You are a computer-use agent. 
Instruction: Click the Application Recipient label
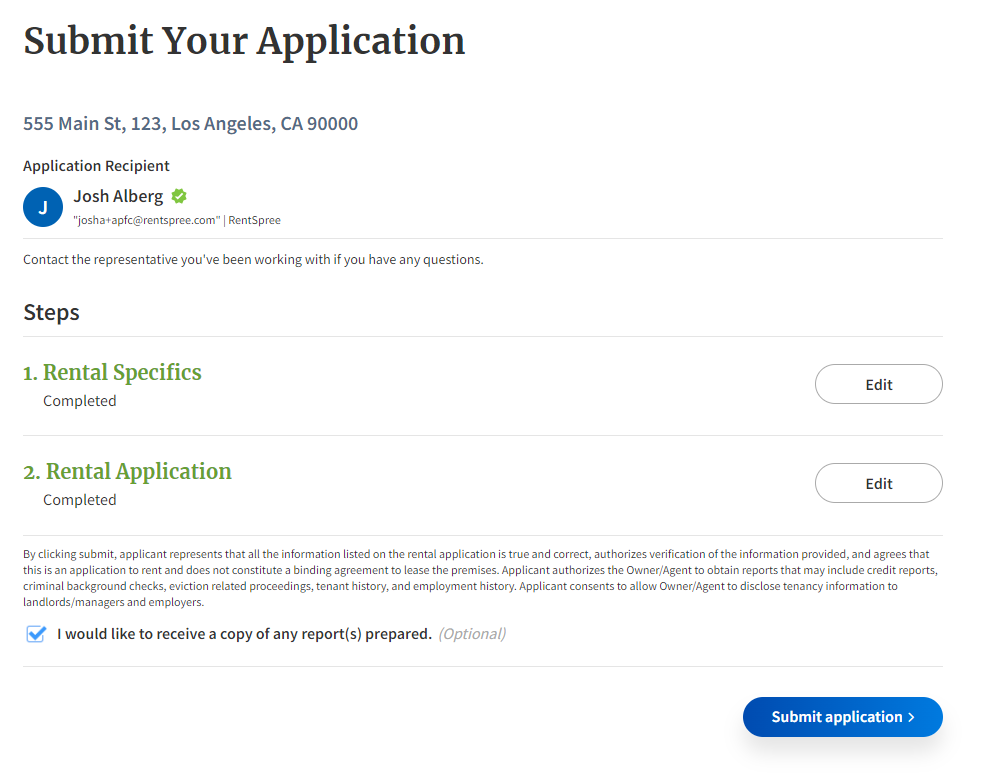click(x=96, y=165)
